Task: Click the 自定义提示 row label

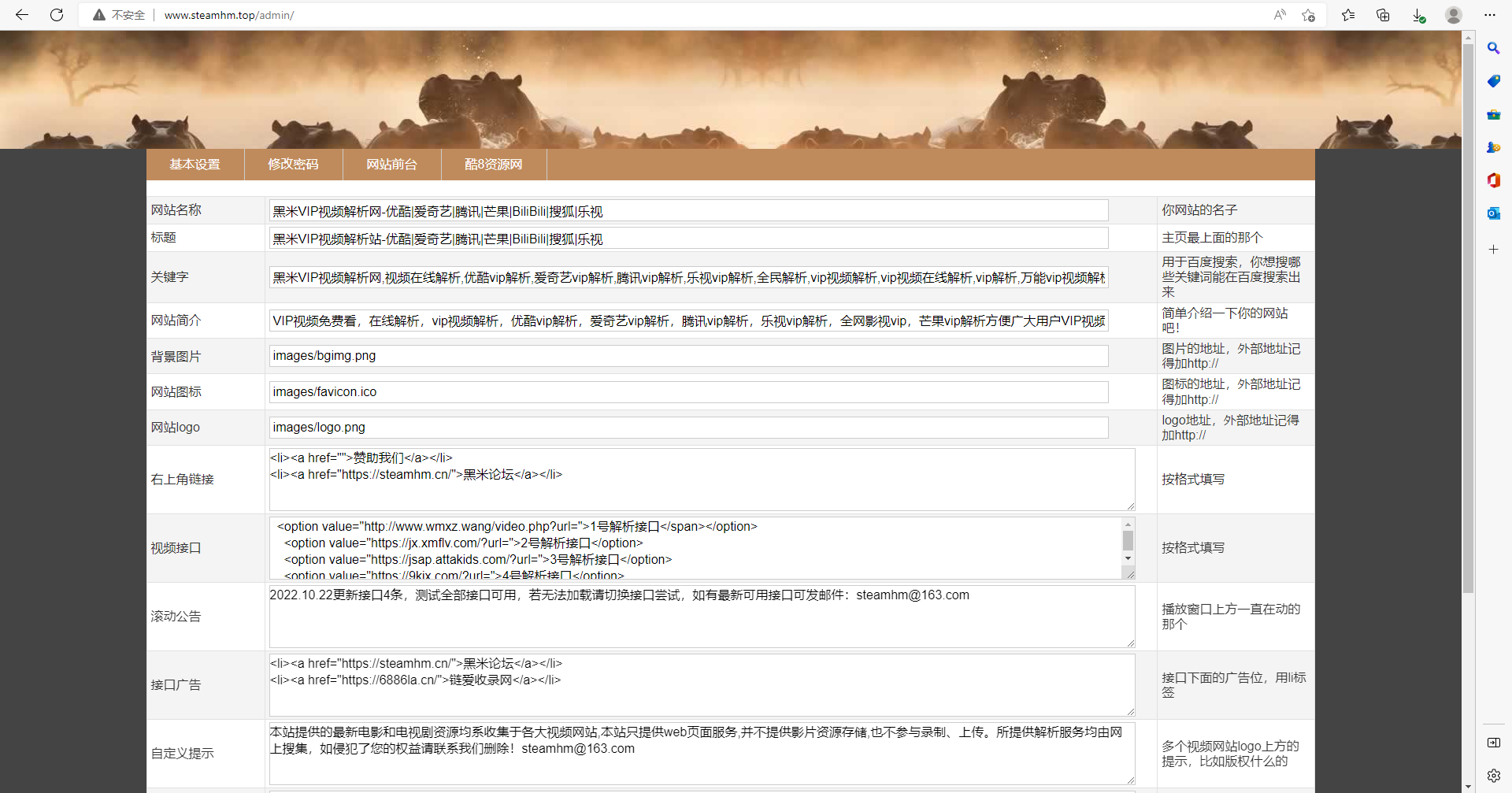Action: coord(183,754)
